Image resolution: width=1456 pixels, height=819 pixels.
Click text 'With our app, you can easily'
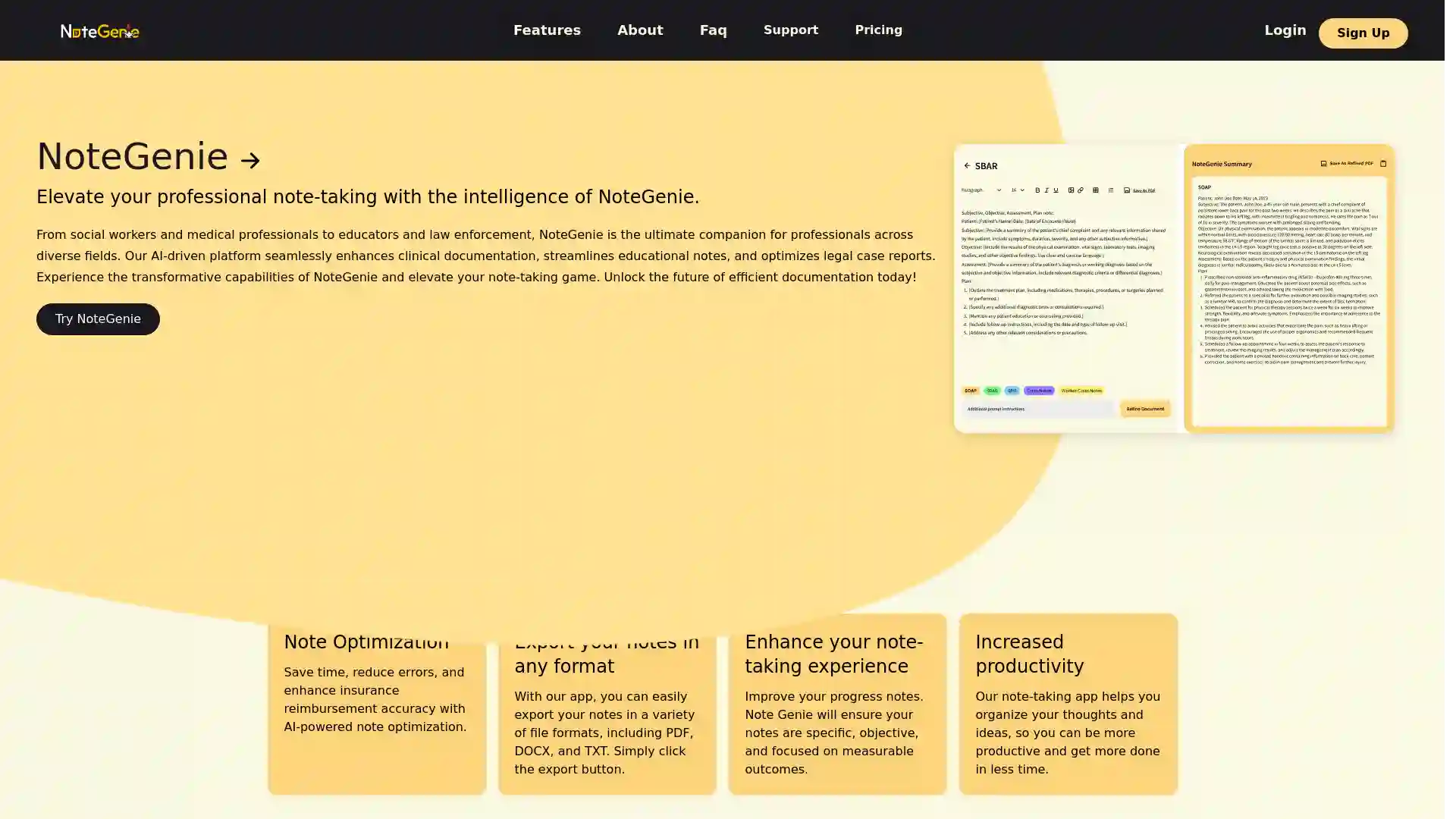(x=604, y=733)
